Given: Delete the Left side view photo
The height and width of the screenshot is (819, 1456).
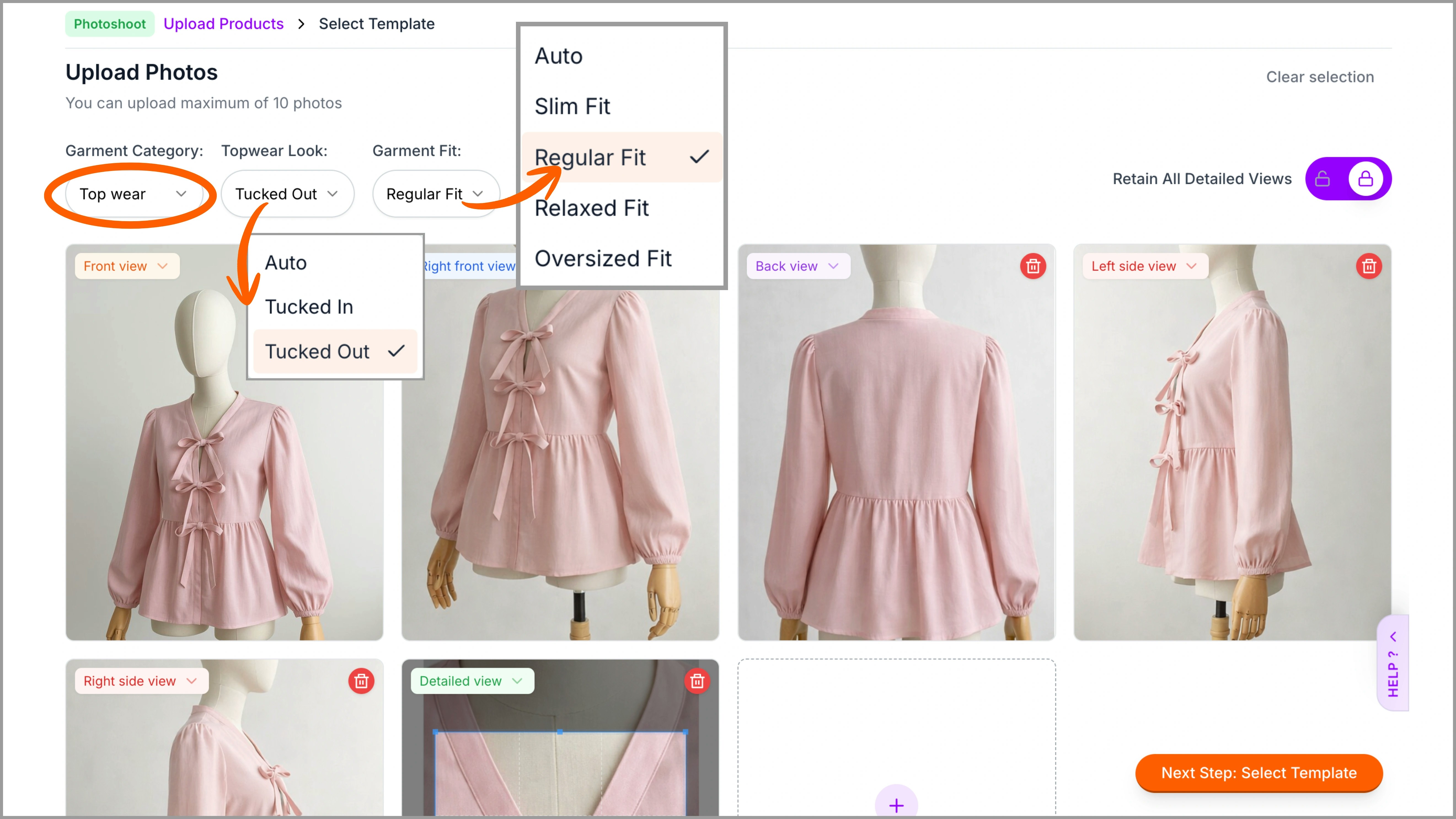Looking at the screenshot, I should (x=1368, y=266).
